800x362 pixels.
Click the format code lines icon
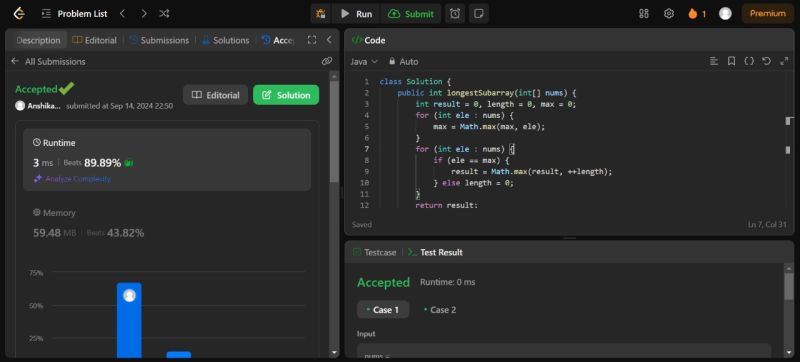click(x=714, y=61)
